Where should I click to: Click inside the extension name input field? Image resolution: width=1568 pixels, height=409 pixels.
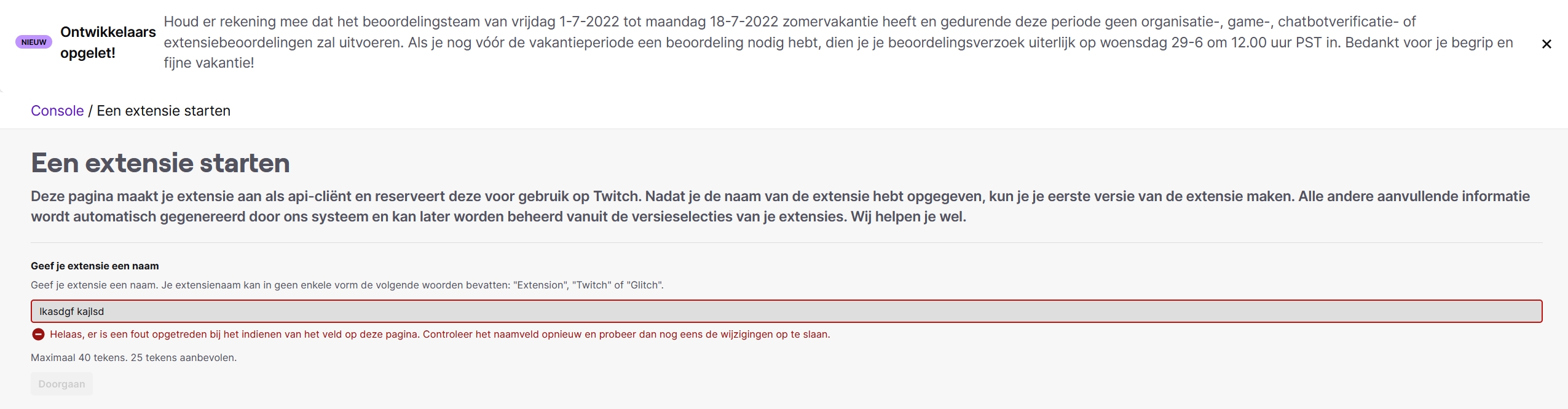tap(787, 311)
